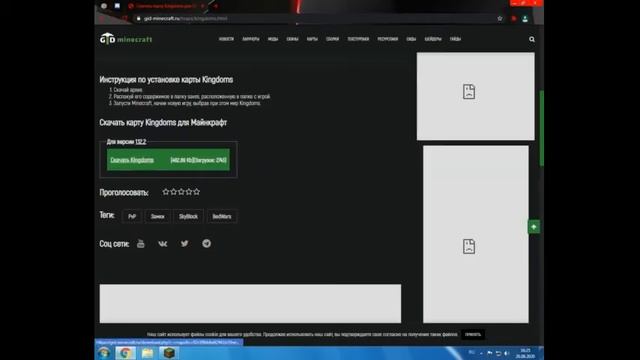The width and height of the screenshot is (640, 360).
Task: Select the BedWars tag
Action: tap(222, 216)
